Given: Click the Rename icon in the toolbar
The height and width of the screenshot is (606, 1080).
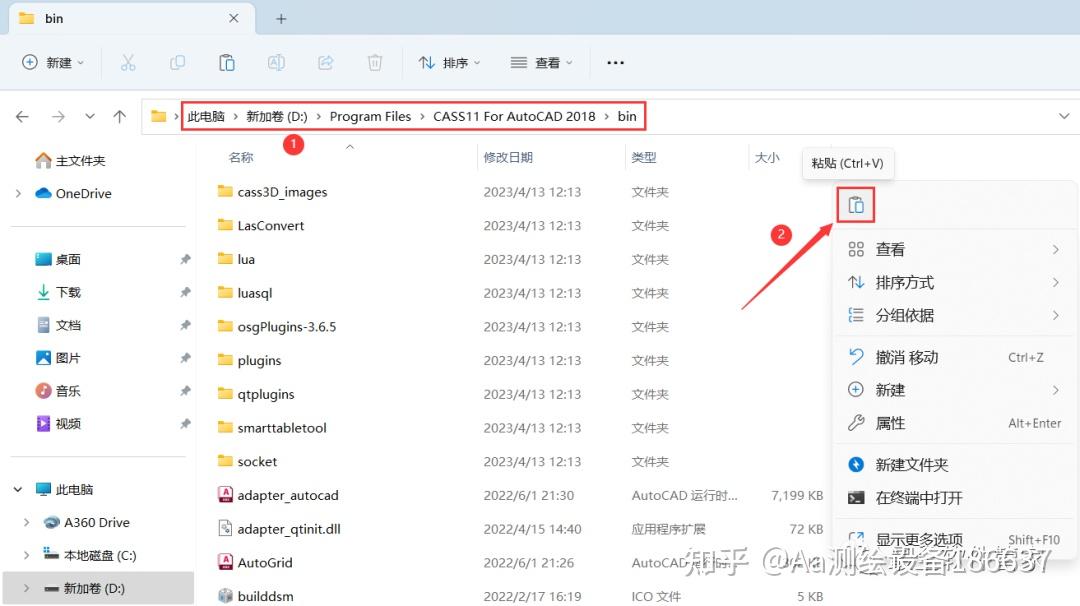Looking at the screenshot, I should coord(275,62).
